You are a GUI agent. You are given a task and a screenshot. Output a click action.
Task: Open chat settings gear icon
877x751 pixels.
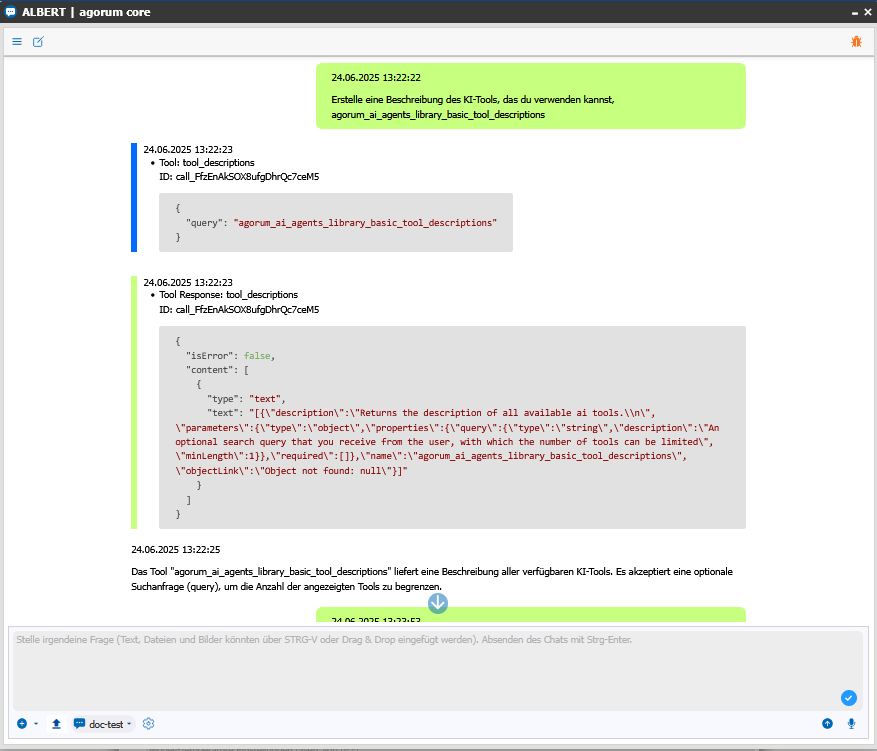point(148,724)
